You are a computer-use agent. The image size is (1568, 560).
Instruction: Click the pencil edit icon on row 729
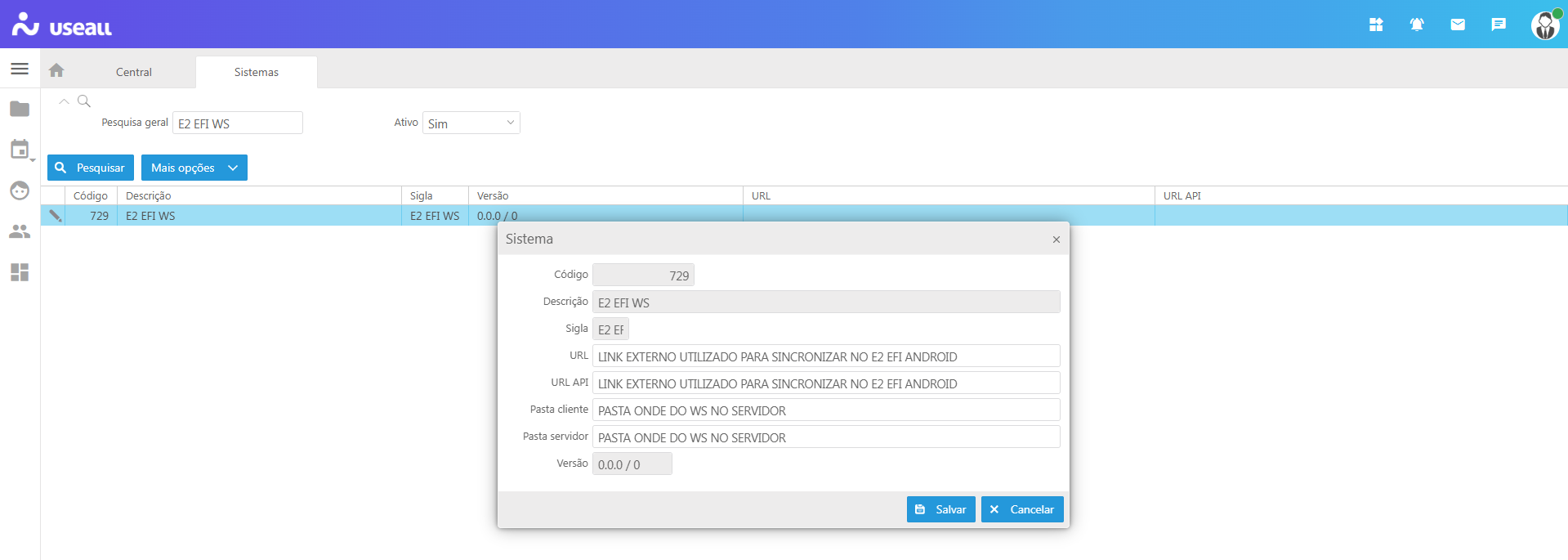[55, 216]
